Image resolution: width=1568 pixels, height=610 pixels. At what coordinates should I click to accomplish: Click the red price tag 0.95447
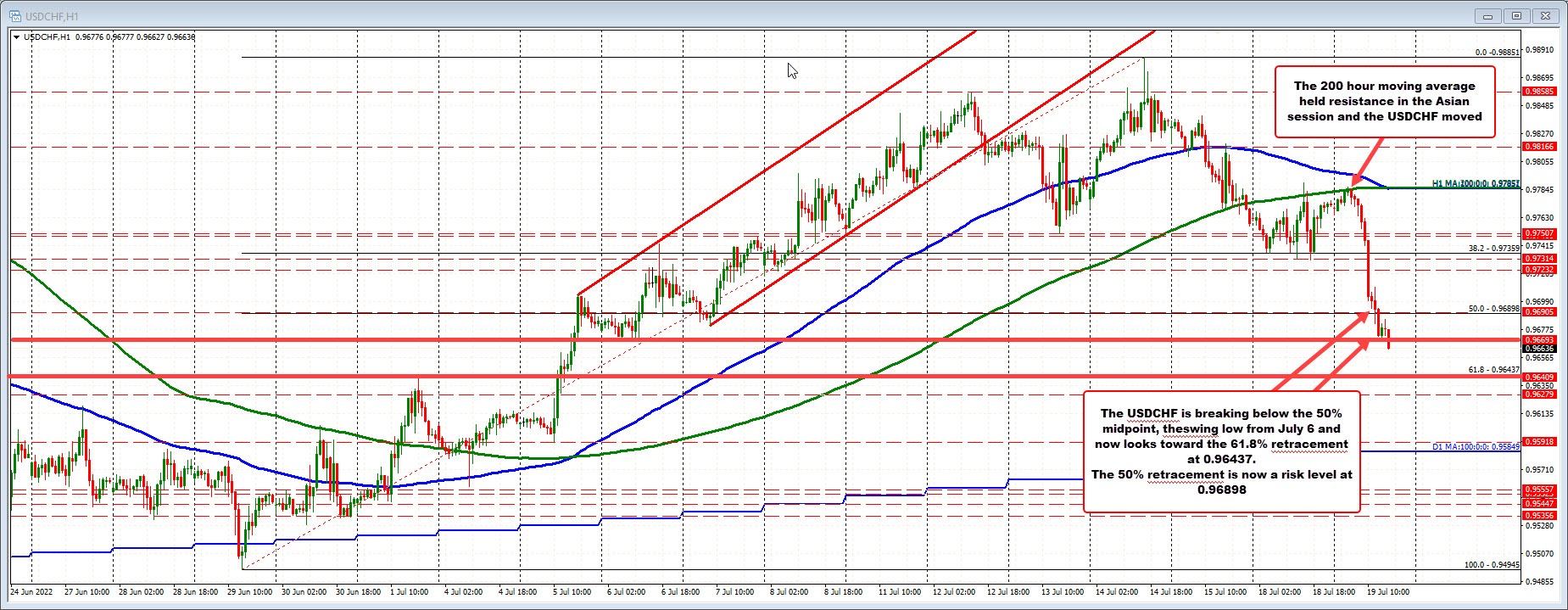click(x=1540, y=503)
